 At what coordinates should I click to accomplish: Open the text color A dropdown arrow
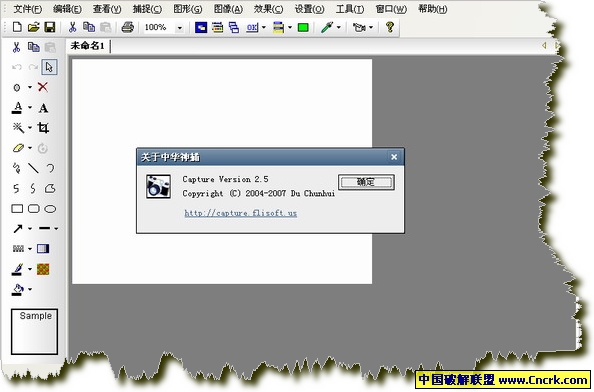[x=30, y=108]
